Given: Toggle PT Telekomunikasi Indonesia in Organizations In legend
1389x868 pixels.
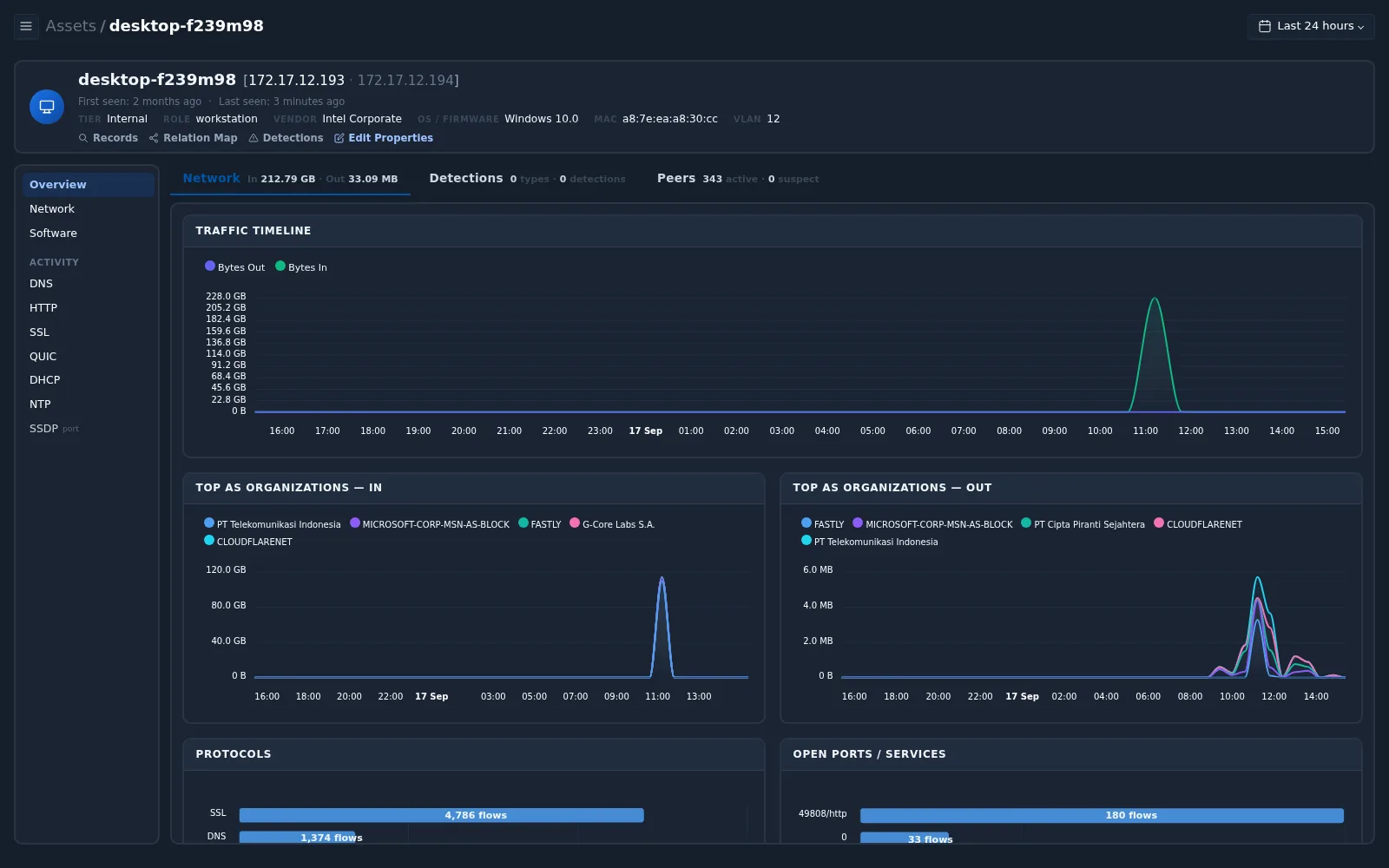Looking at the screenshot, I should (x=273, y=524).
